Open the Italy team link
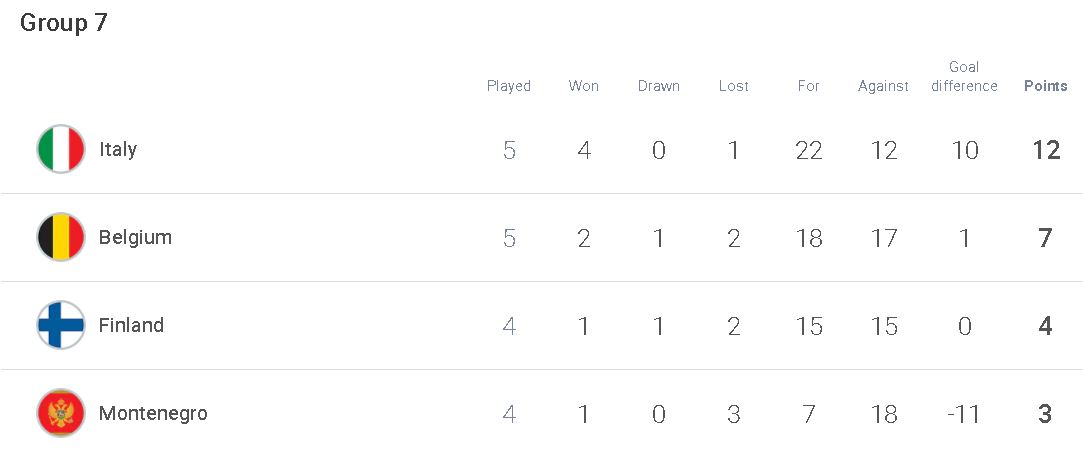 click(x=118, y=149)
